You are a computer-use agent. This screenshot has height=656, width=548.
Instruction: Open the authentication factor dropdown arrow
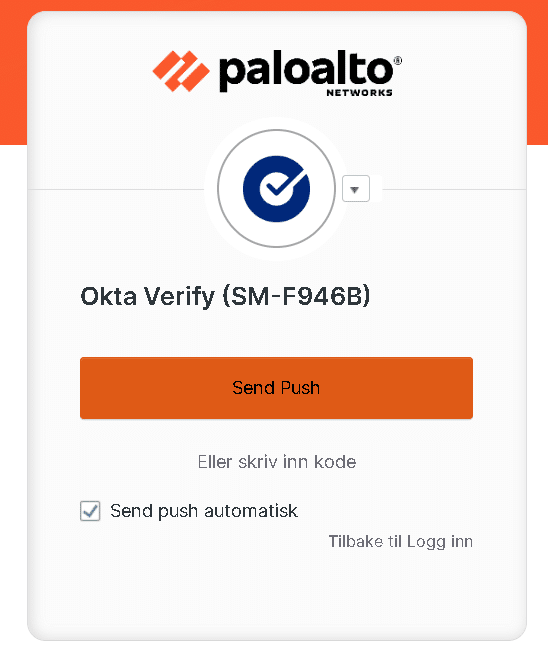coord(356,189)
